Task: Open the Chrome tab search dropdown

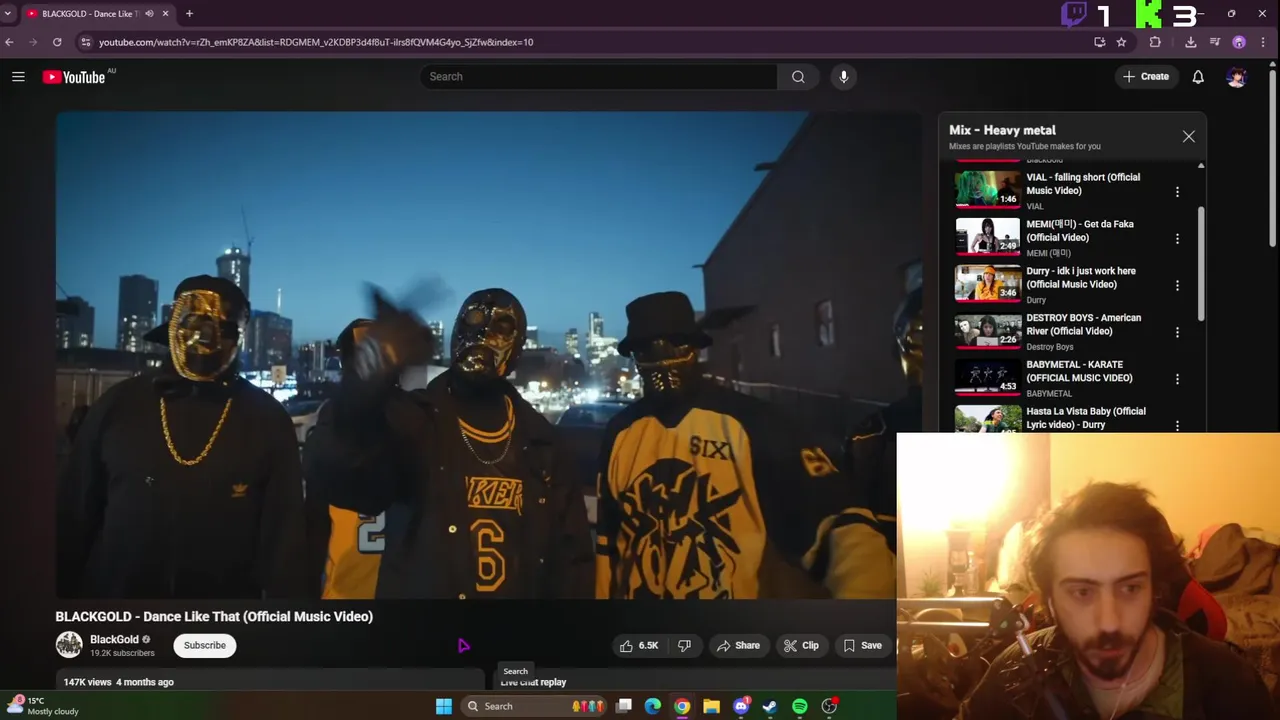Action: click(8, 14)
